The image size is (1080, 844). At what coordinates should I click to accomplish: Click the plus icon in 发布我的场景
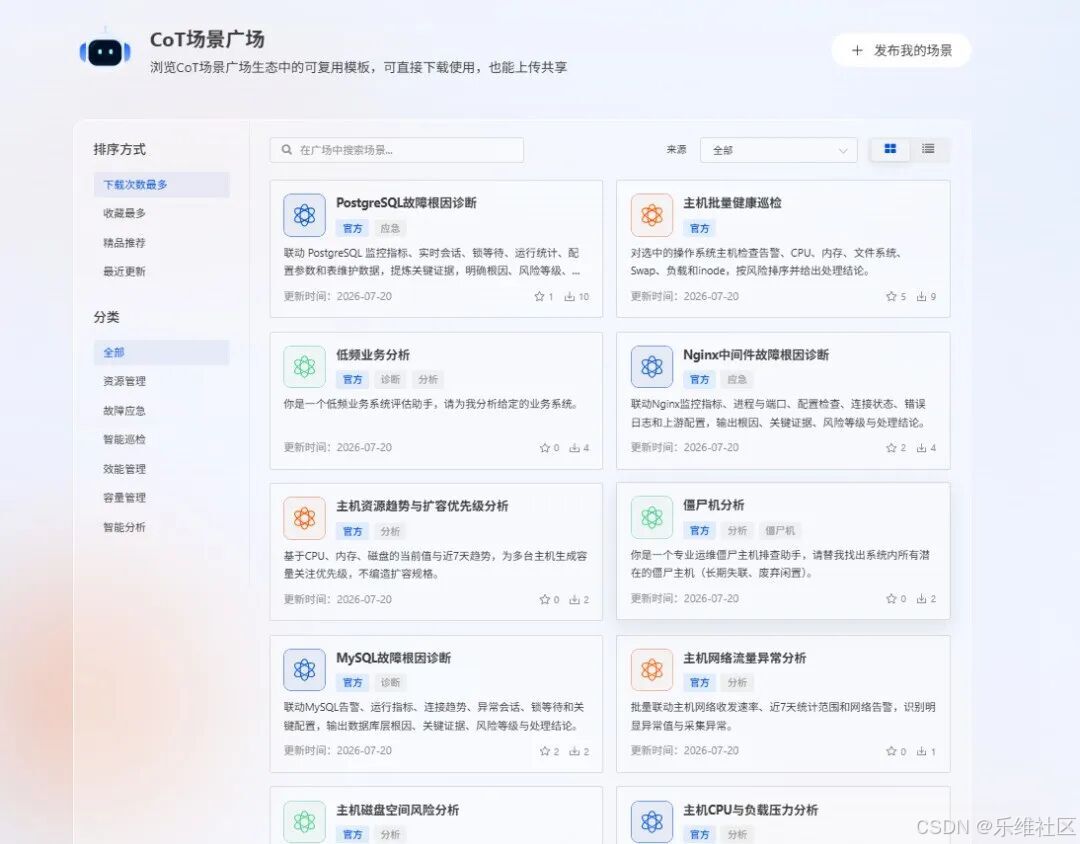[x=857, y=50]
